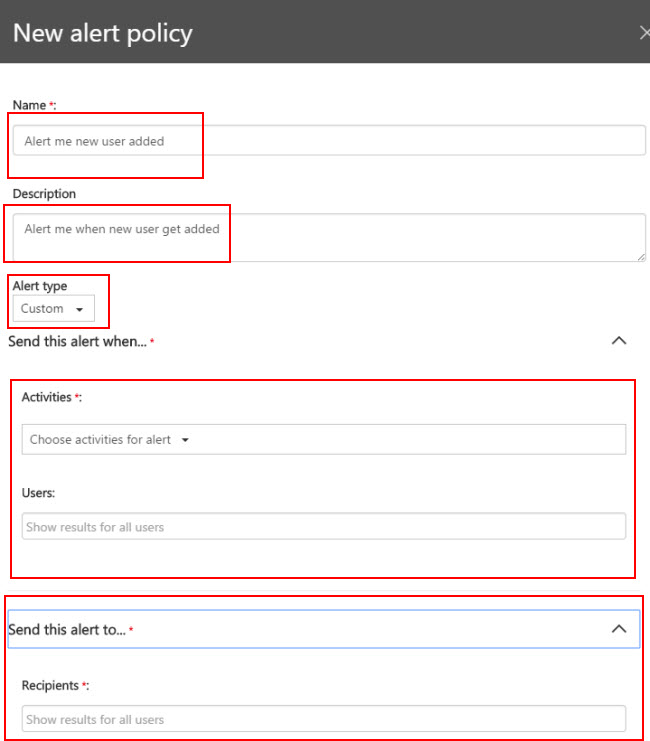Click the Name input field

[328, 141]
